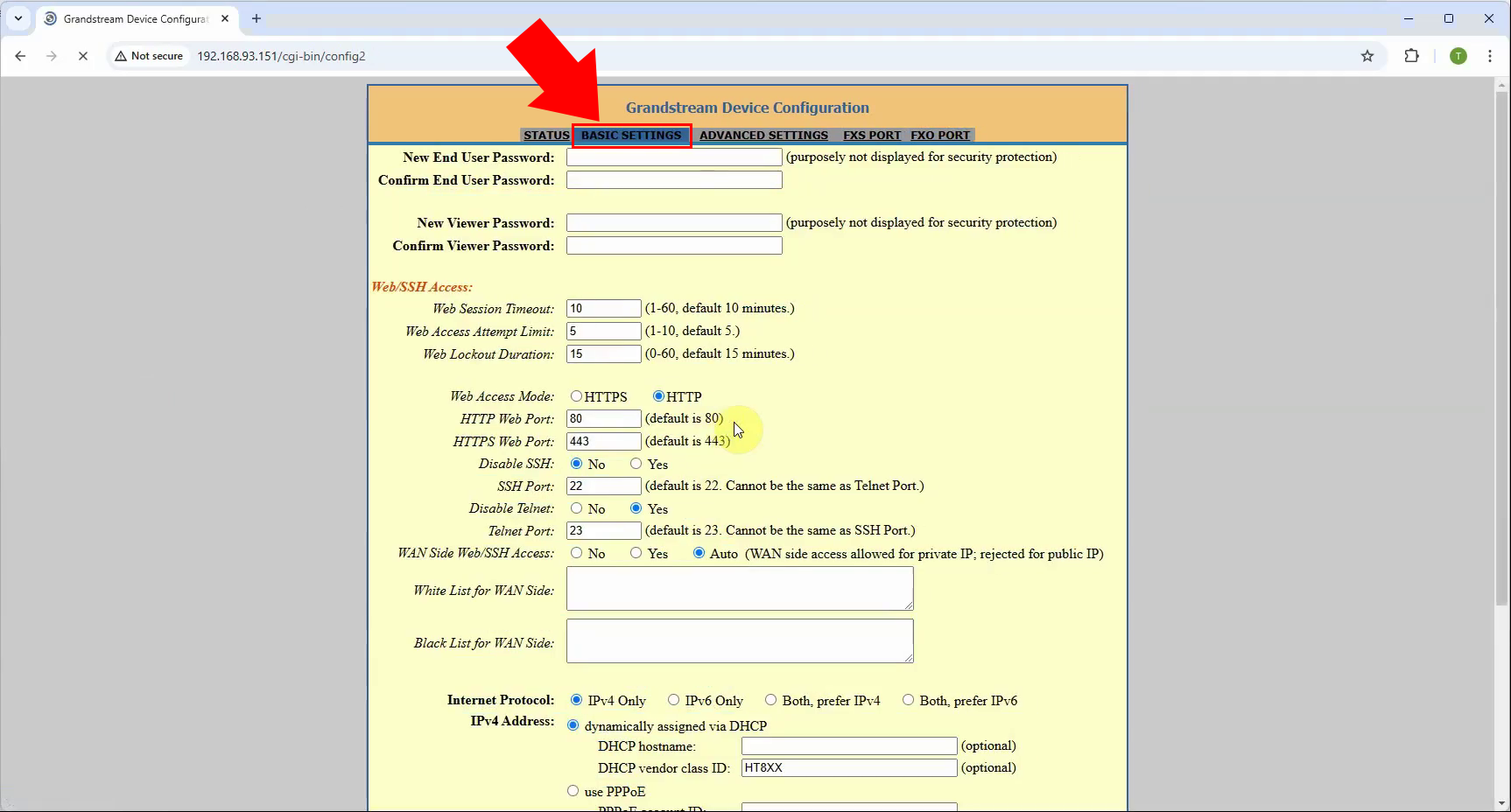
Task: Select the use PPPoE option
Action: (x=573, y=791)
